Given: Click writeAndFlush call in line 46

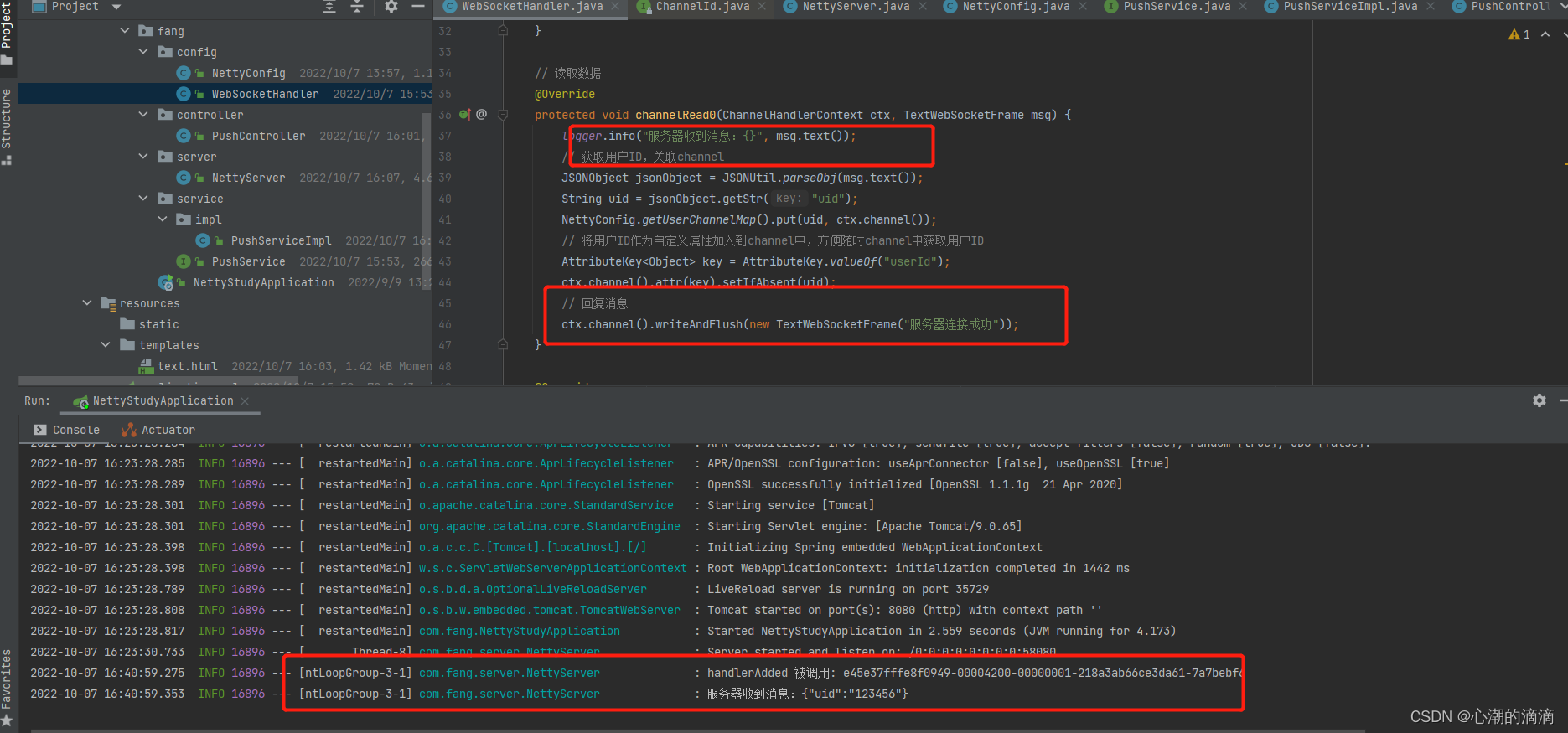Looking at the screenshot, I should (699, 324).
